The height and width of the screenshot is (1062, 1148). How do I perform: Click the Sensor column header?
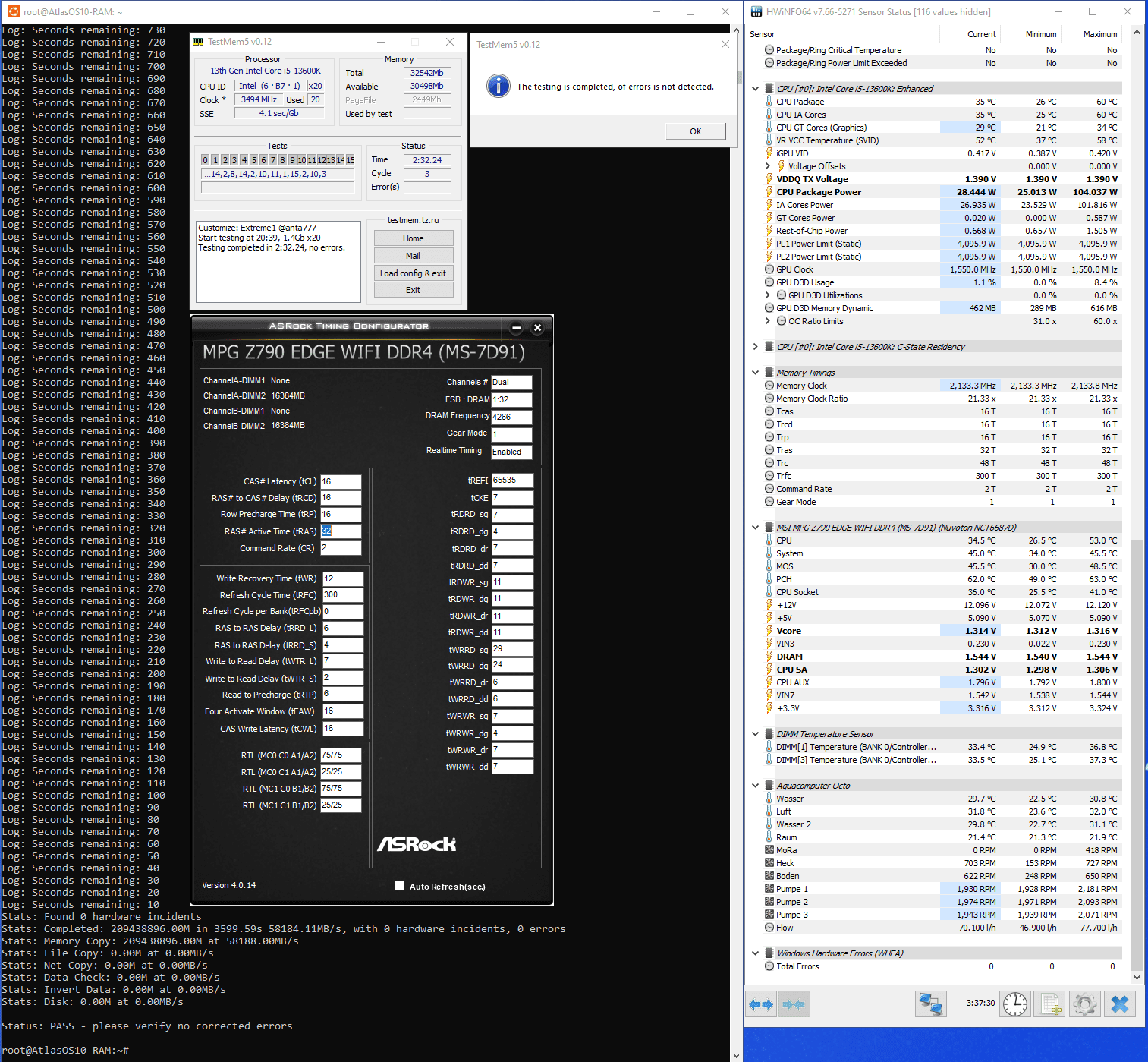842,34
